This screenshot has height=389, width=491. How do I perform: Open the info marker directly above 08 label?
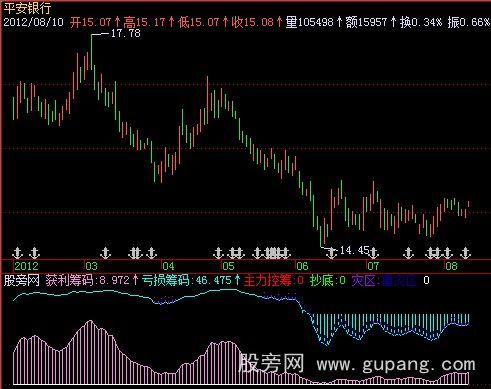click(447, 253)
